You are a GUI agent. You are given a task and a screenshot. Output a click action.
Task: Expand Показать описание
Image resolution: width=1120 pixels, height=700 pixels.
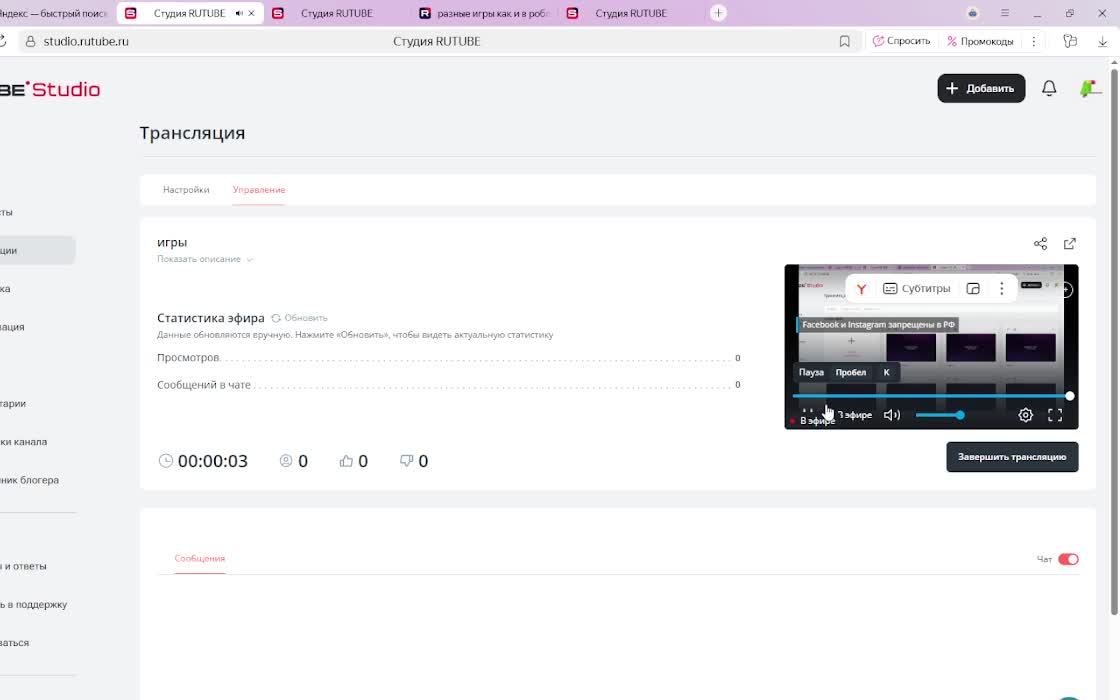[204, 259]
